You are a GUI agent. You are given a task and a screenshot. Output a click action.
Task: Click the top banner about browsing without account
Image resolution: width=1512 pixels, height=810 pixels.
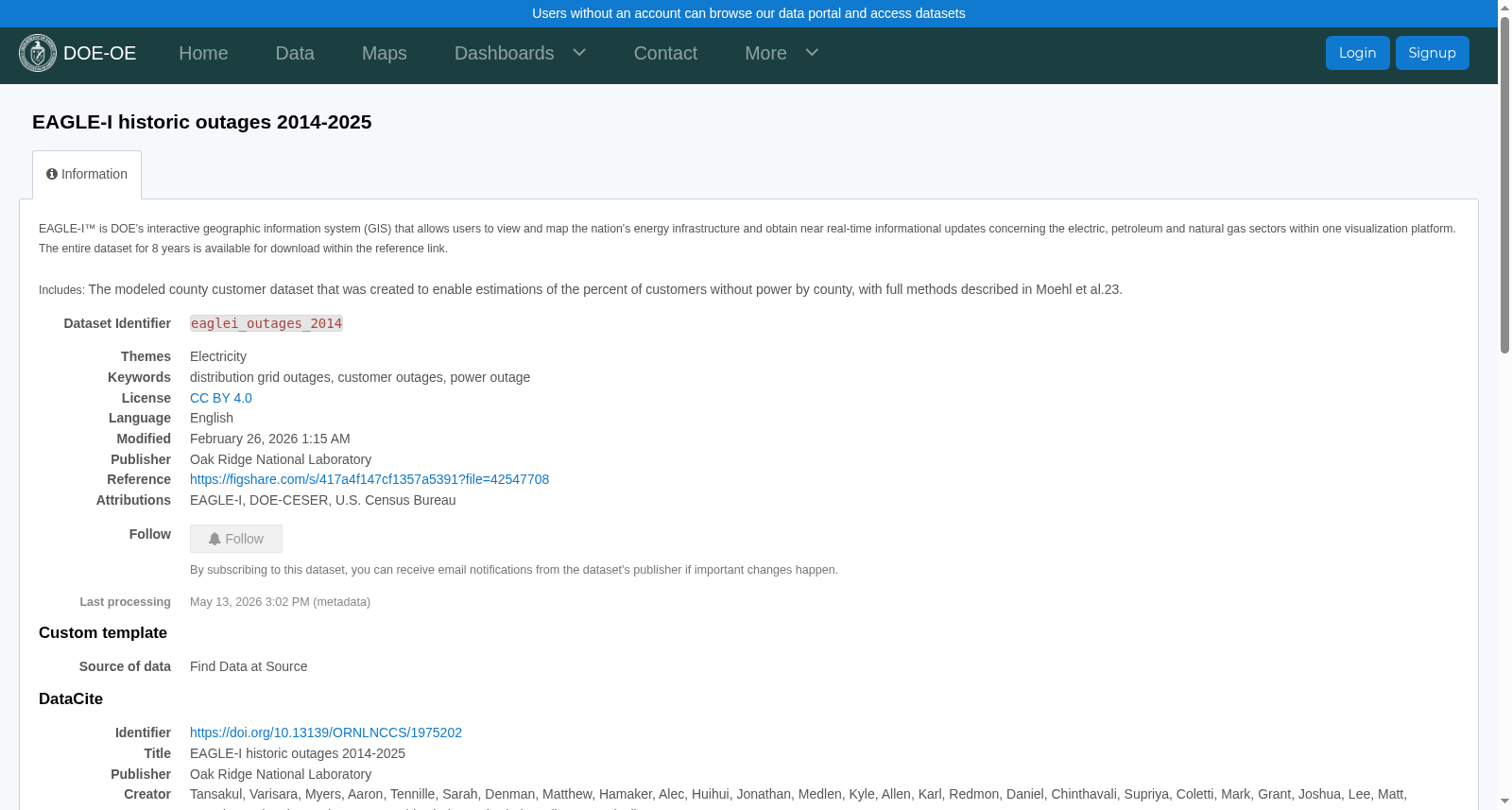pyautogui.click(x=748, y=13)
